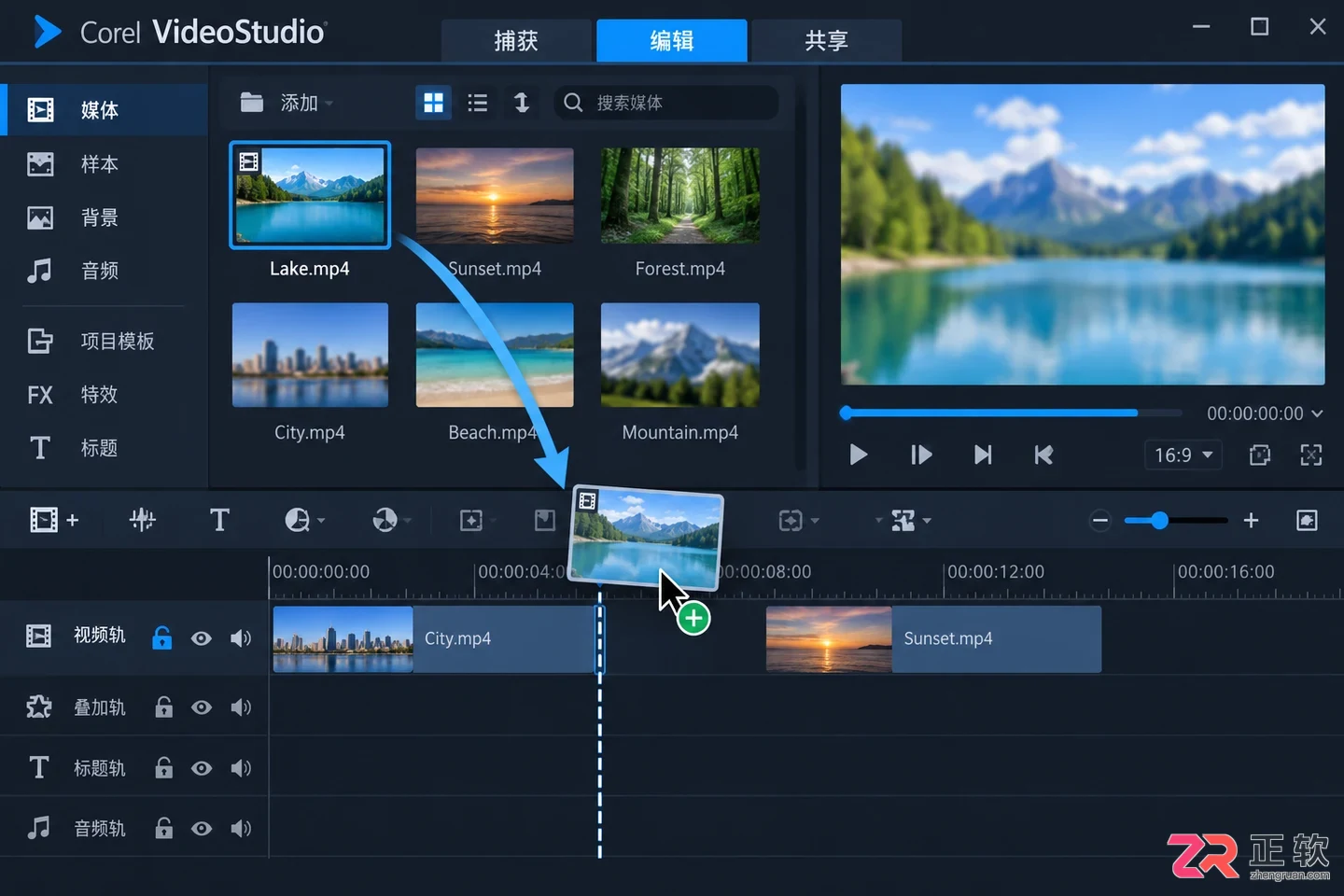Switch to the 共享 tab
The width and height of the screenshot is (1344, 896).
pyautogui.click(x=827, y=40)
